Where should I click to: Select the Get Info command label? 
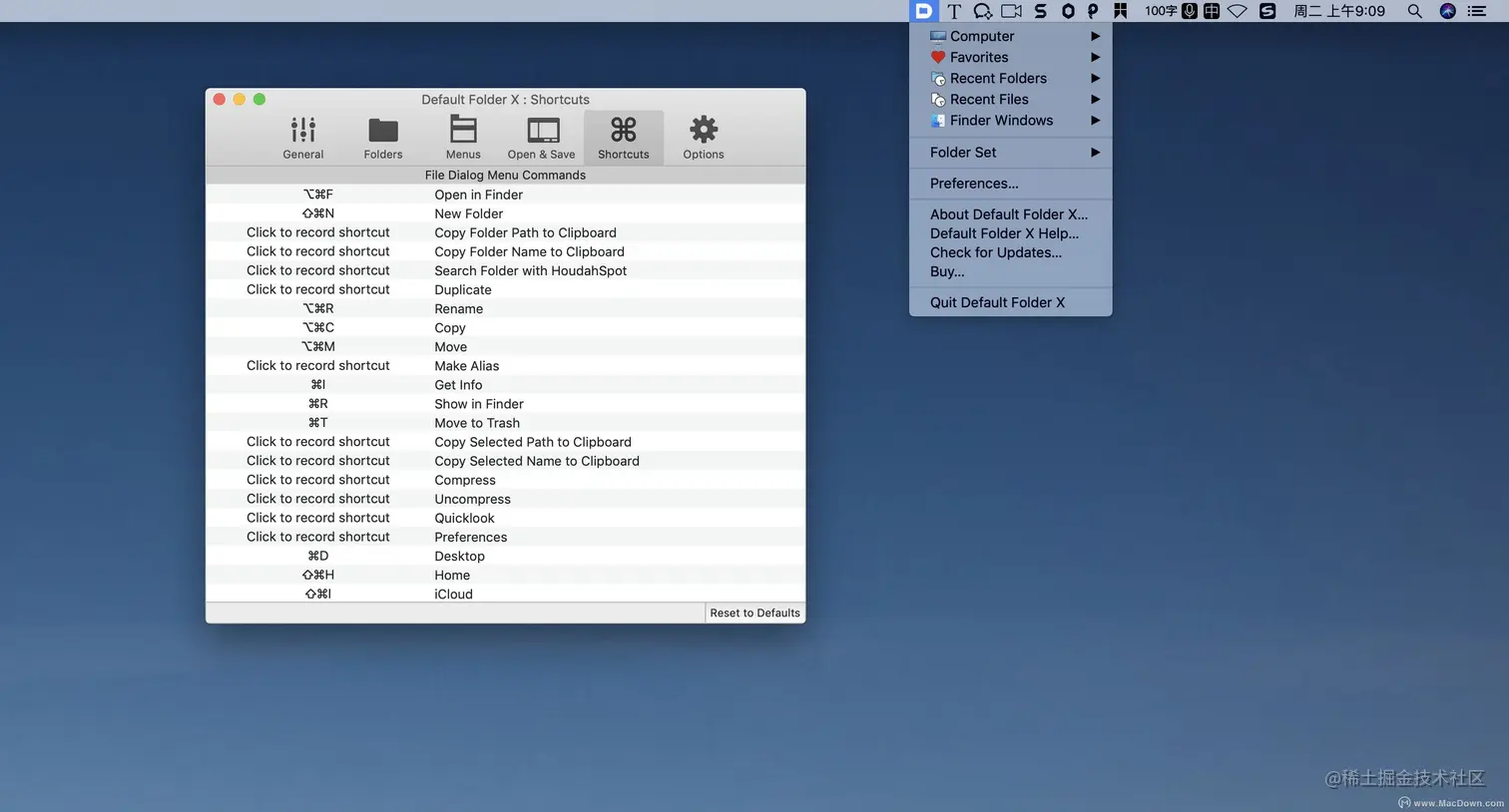coord(458,385)
